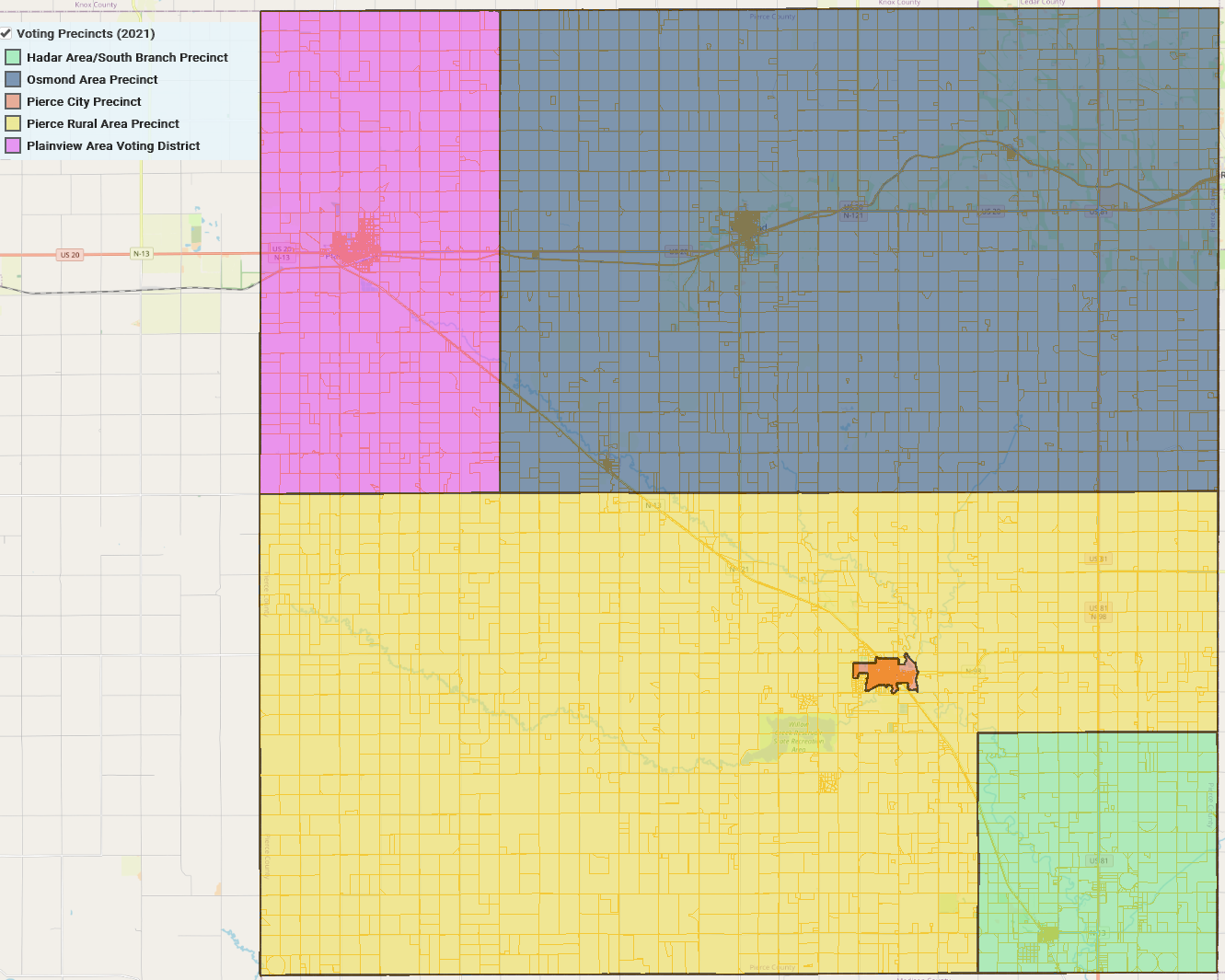Image resolution: width=1225 pixels, height=980 pixels.
Task: Select the Hadar Area/South Branch Precinct legend label
Action: (127, 57)
